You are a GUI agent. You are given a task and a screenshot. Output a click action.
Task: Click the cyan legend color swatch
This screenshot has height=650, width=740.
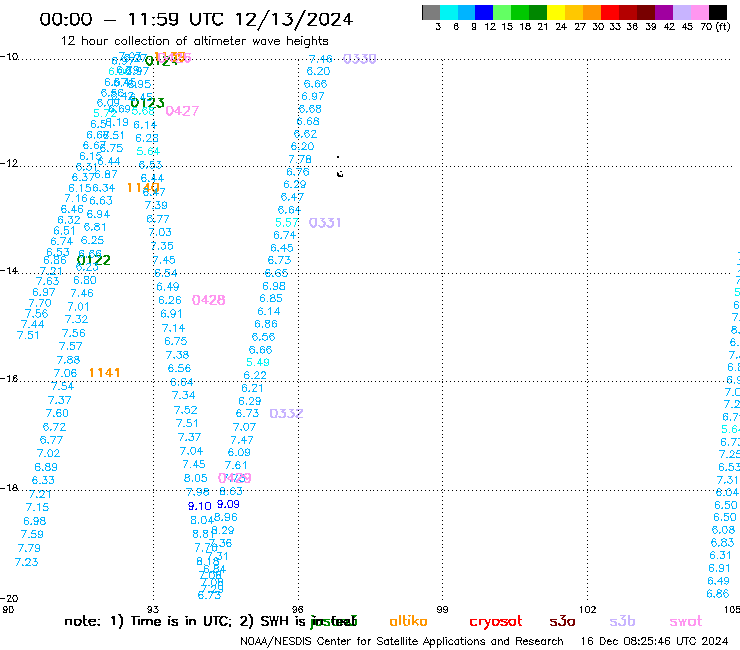click(449, 12)
